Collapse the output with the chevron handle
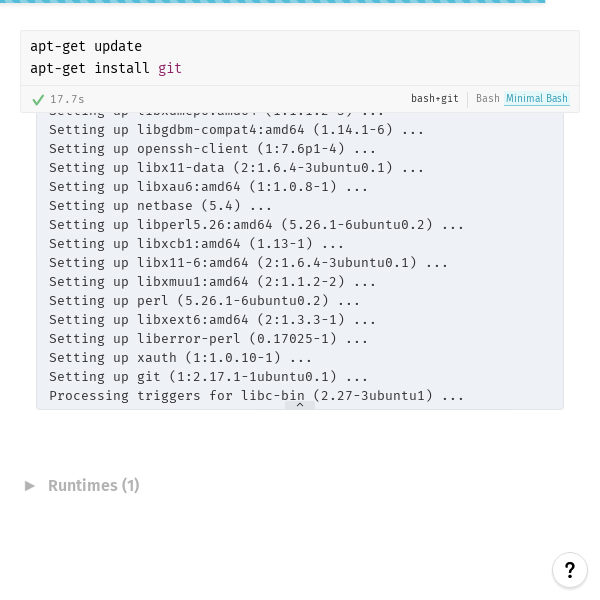The width and height of the screenshot is (600, 600). (299, 405)
